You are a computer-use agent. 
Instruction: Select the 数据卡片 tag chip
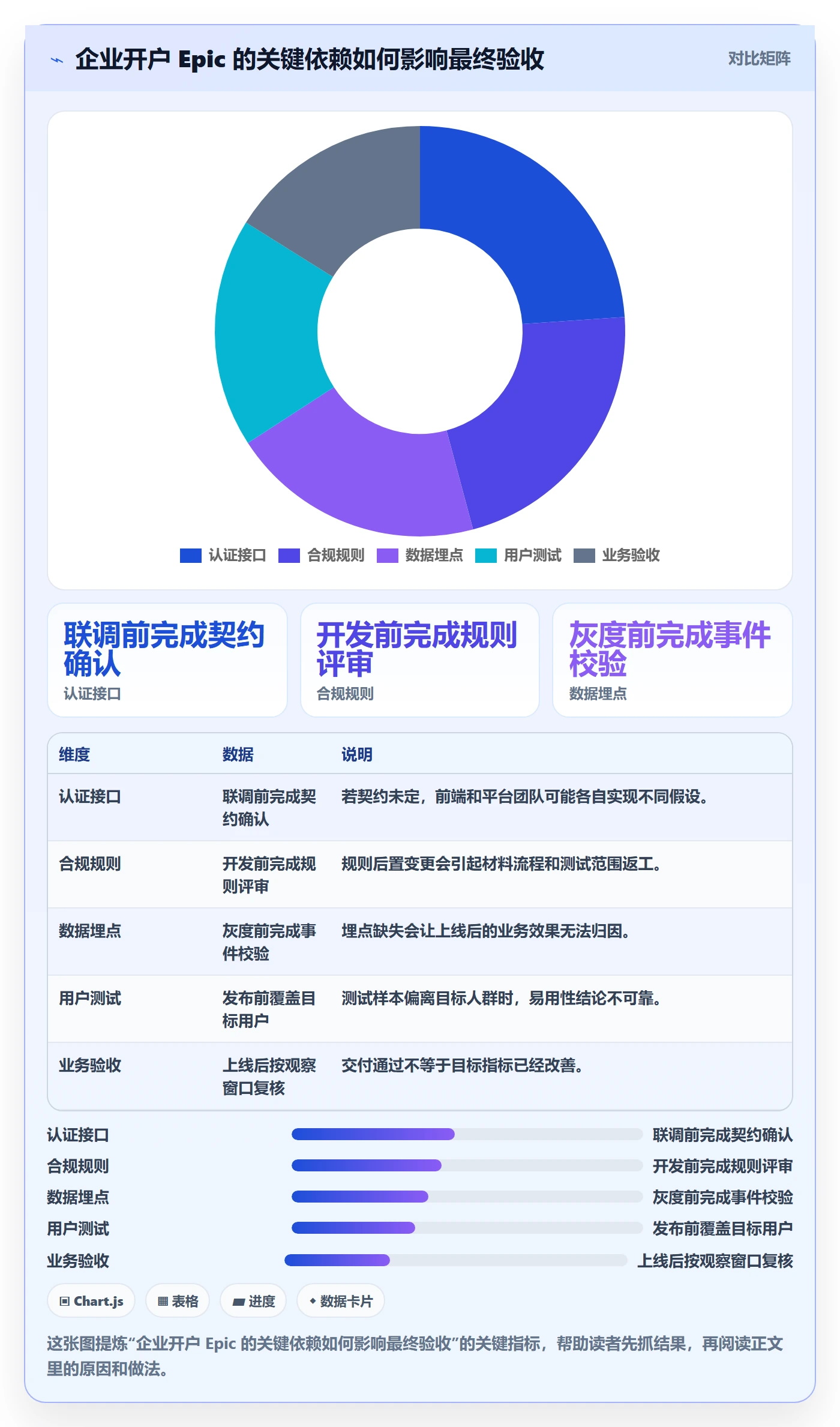[341, 1301]
